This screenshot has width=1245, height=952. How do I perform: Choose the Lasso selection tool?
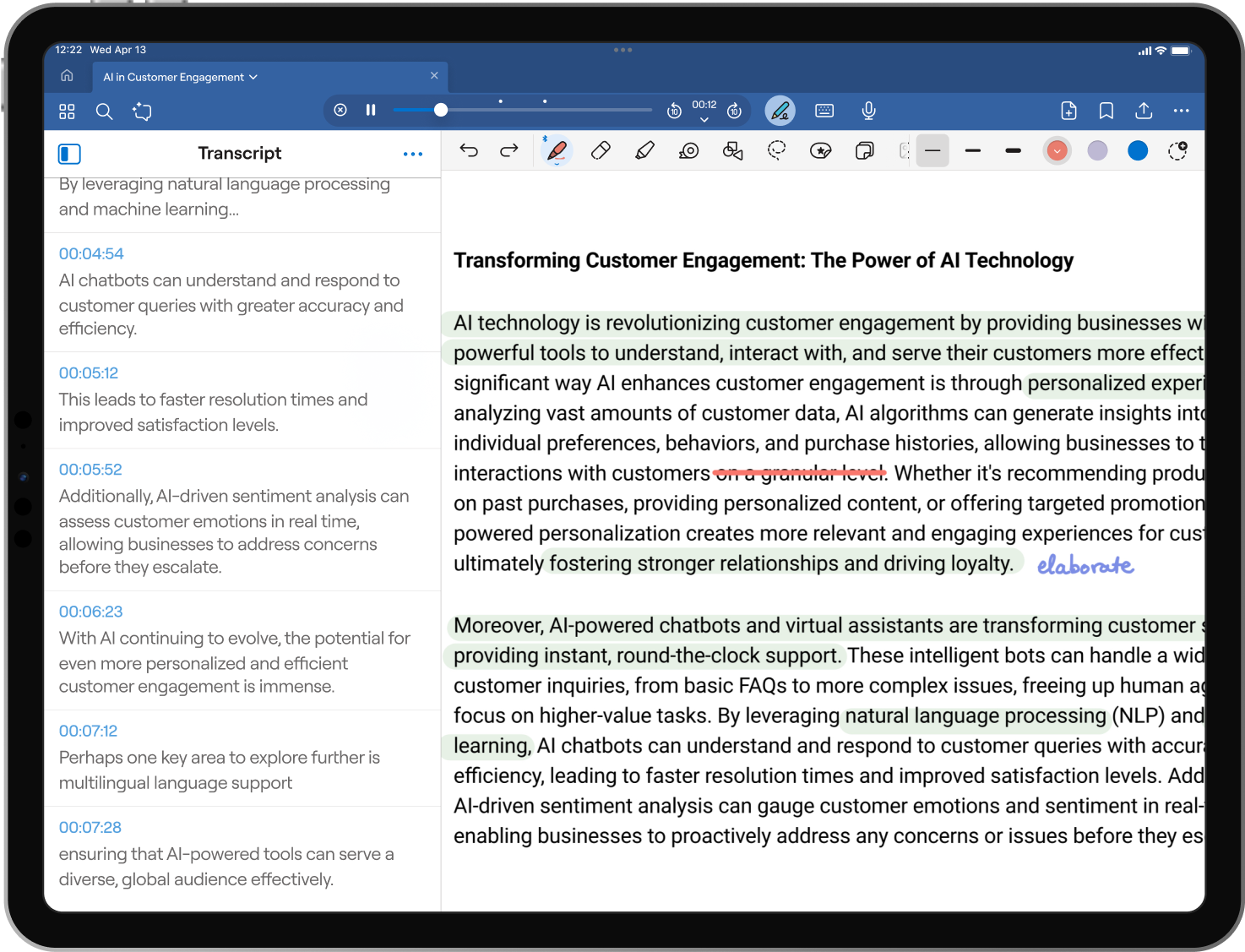(x=776, y=151)
